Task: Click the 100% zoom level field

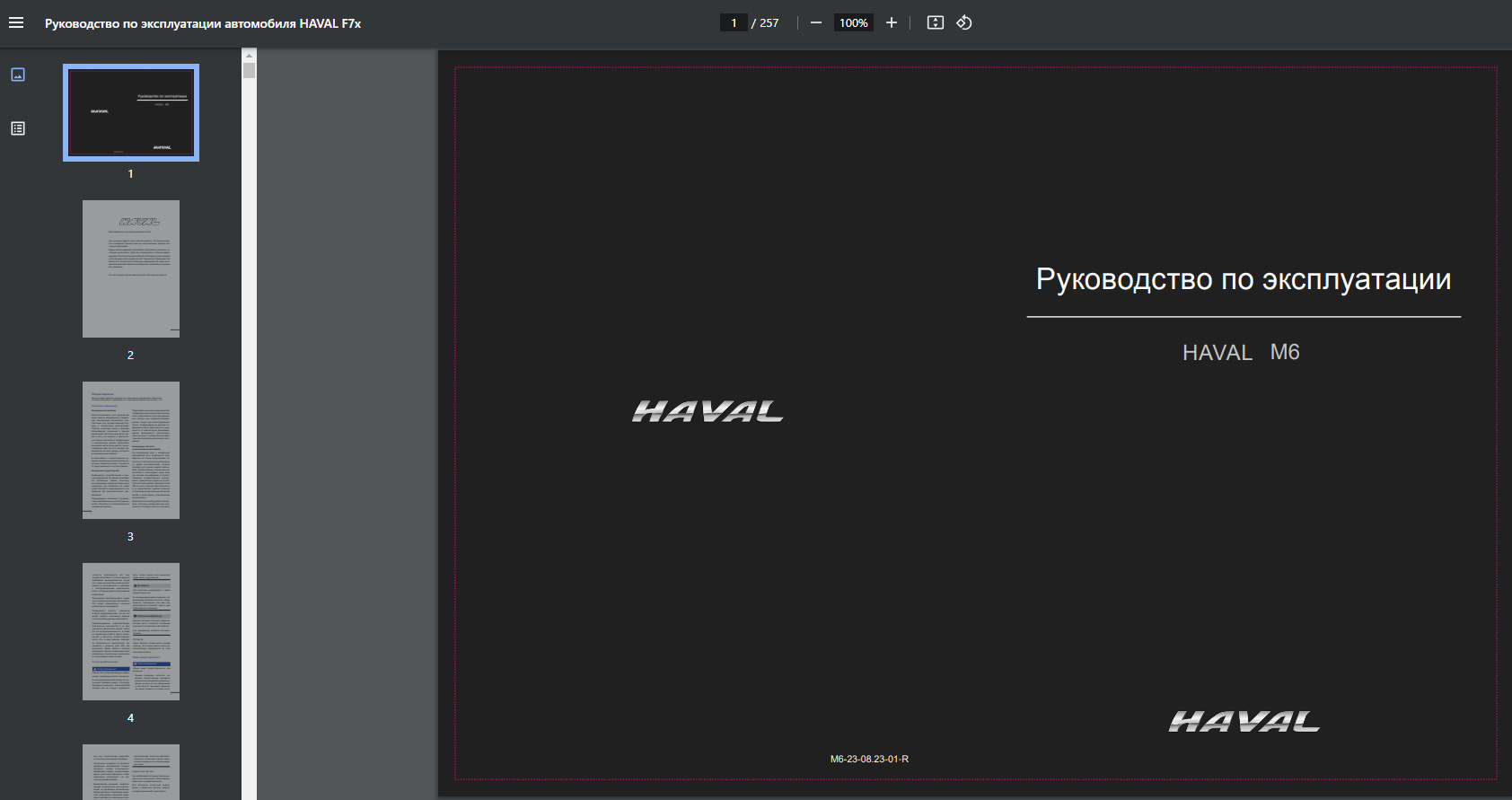Action: [x=853, y=23]
